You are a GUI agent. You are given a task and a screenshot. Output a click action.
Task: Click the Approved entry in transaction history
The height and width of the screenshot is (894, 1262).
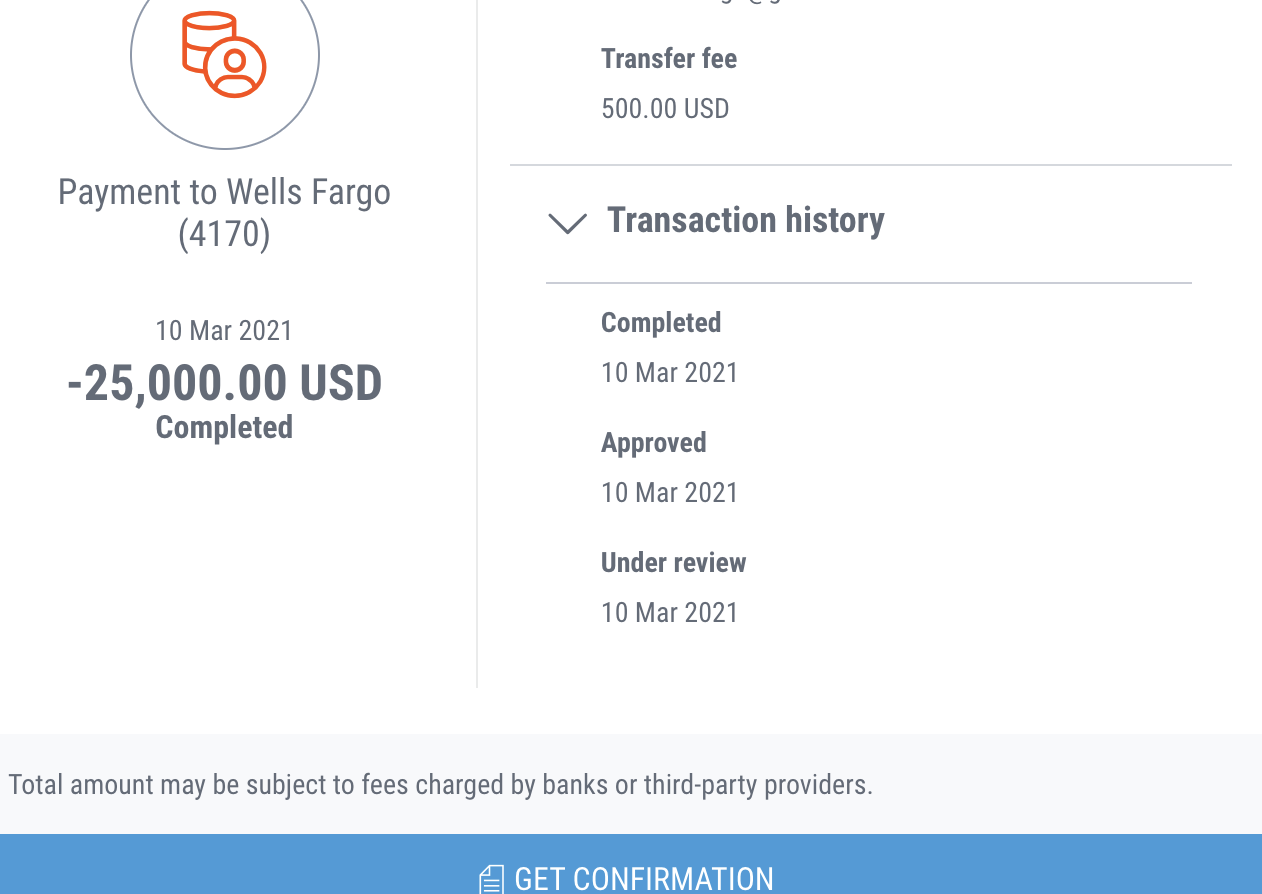(654, 443)
